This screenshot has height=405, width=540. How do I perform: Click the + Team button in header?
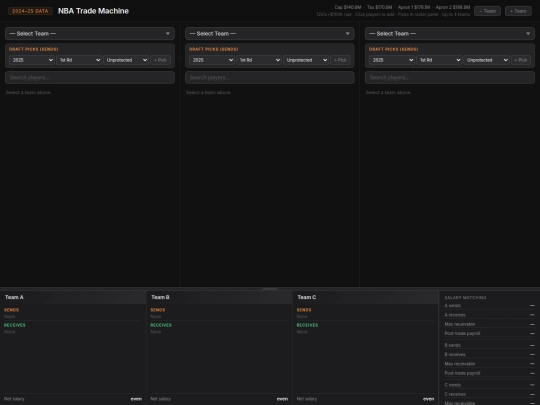point(518,11)
